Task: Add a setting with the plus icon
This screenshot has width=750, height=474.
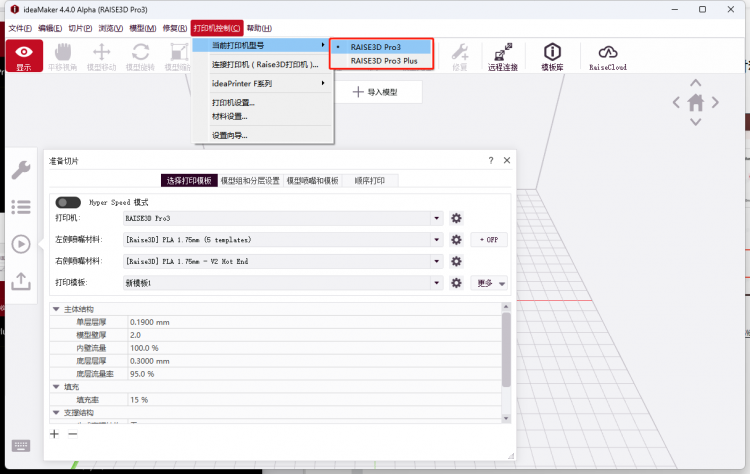Action: pyautogui.click(x=55, y=434)
